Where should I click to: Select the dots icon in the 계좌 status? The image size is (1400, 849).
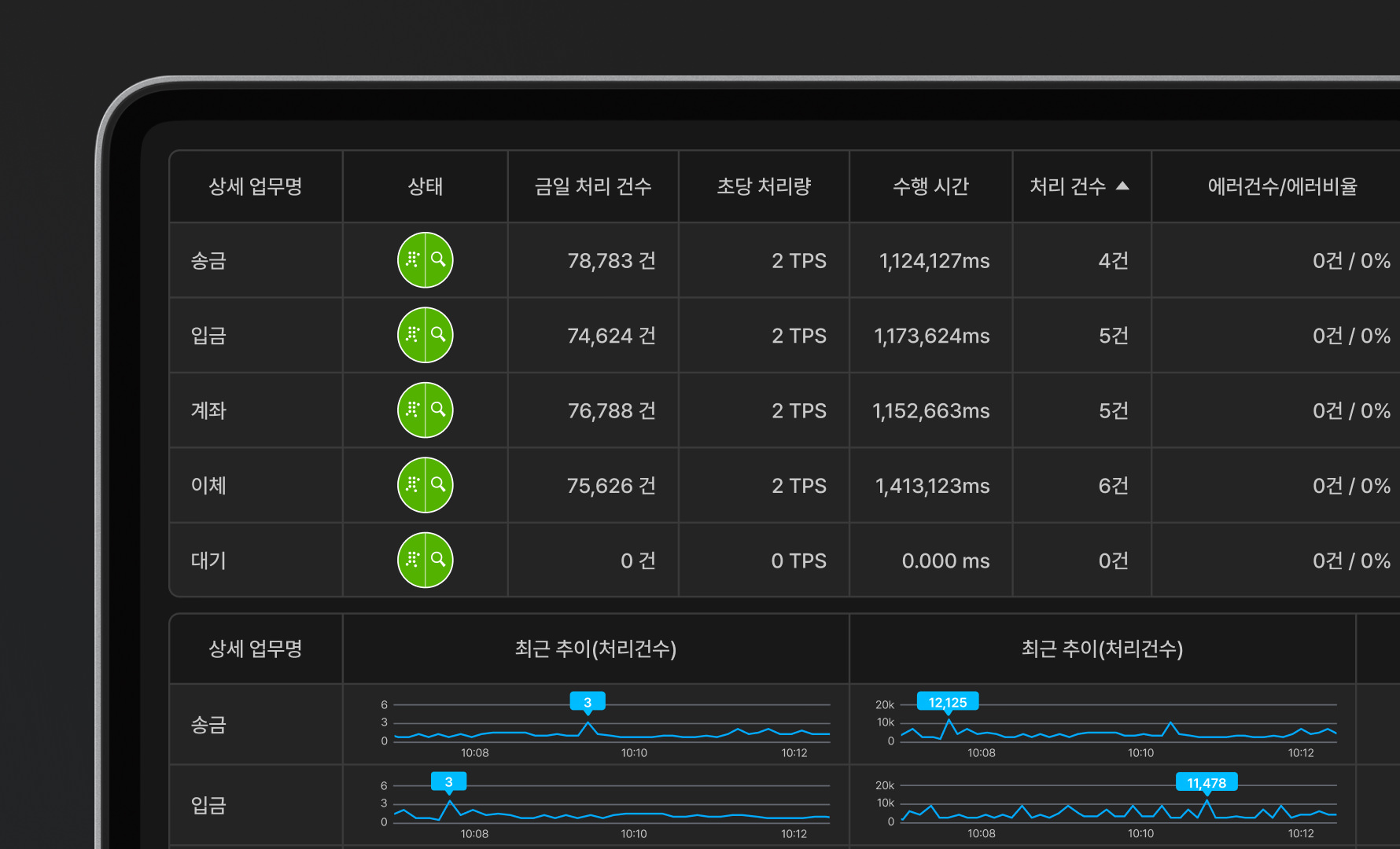tap(412, 410)
